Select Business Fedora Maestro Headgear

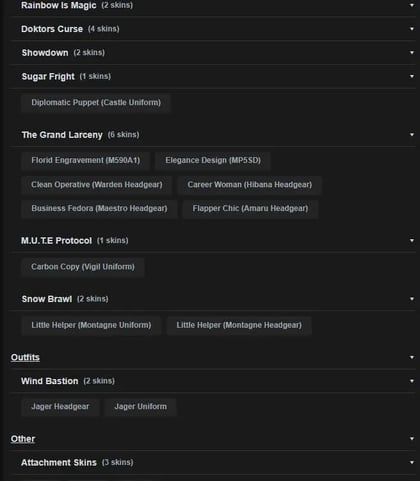click(99, 209)
